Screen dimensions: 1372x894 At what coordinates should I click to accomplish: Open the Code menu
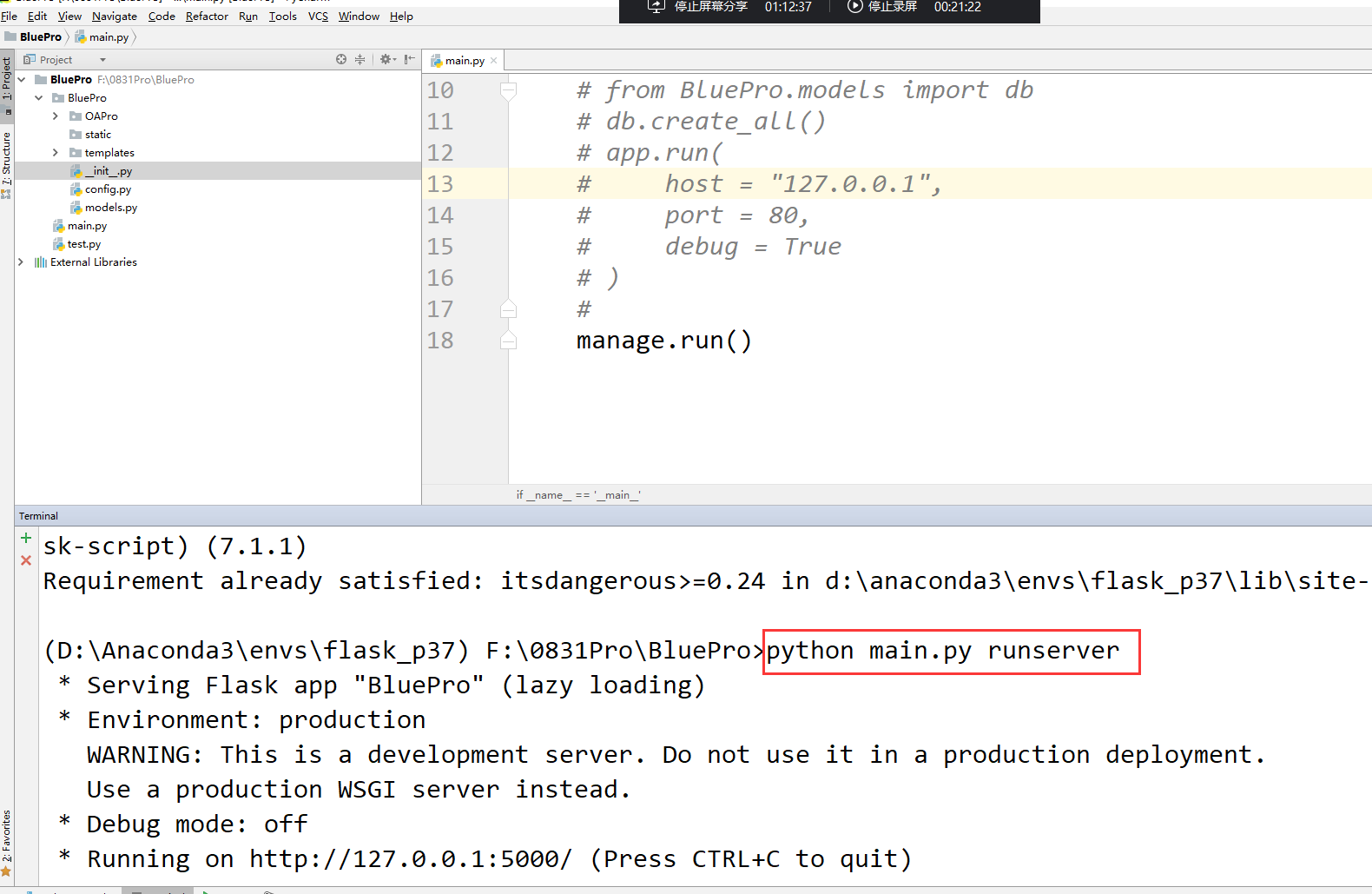click(162, 17)
